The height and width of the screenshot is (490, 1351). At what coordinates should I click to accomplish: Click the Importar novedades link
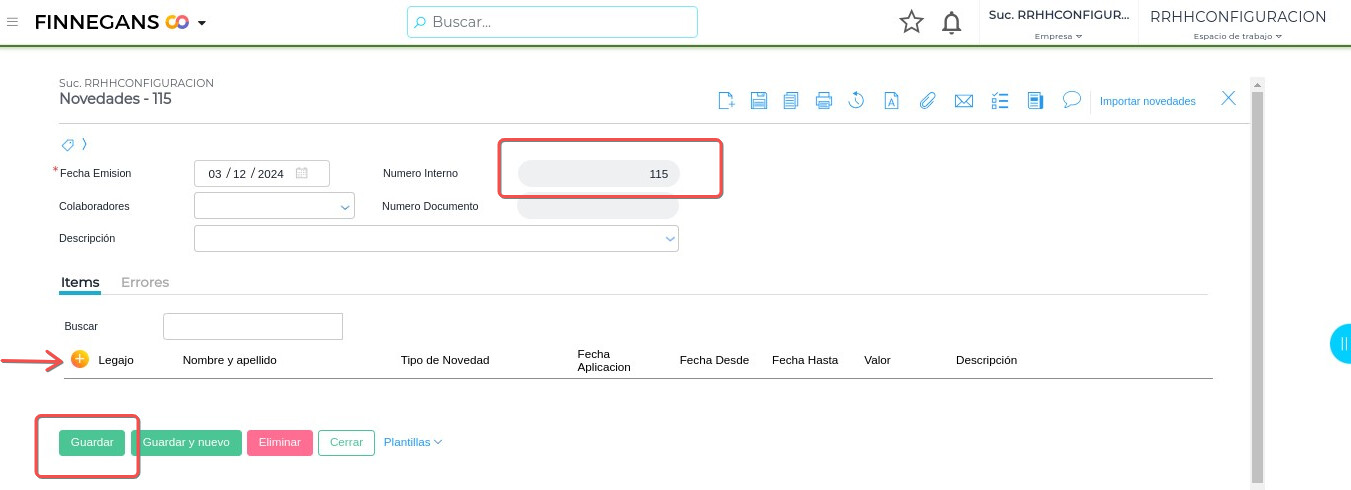1147,101
